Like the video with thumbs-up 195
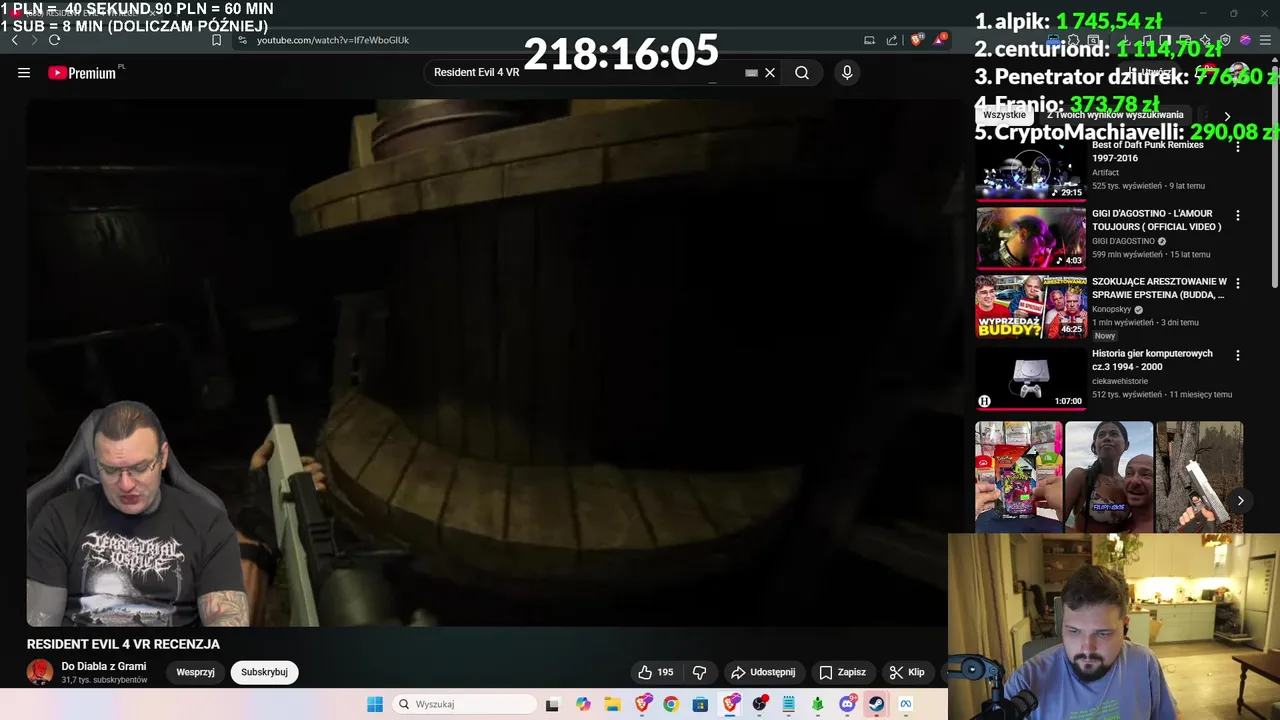Image resolution: width=1280 pixels, height=720 pixels. 656,672
